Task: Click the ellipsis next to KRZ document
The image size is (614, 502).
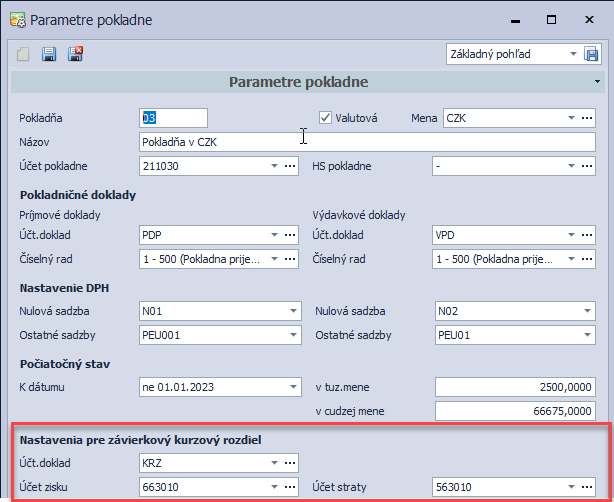Action: tap(290, 462)
